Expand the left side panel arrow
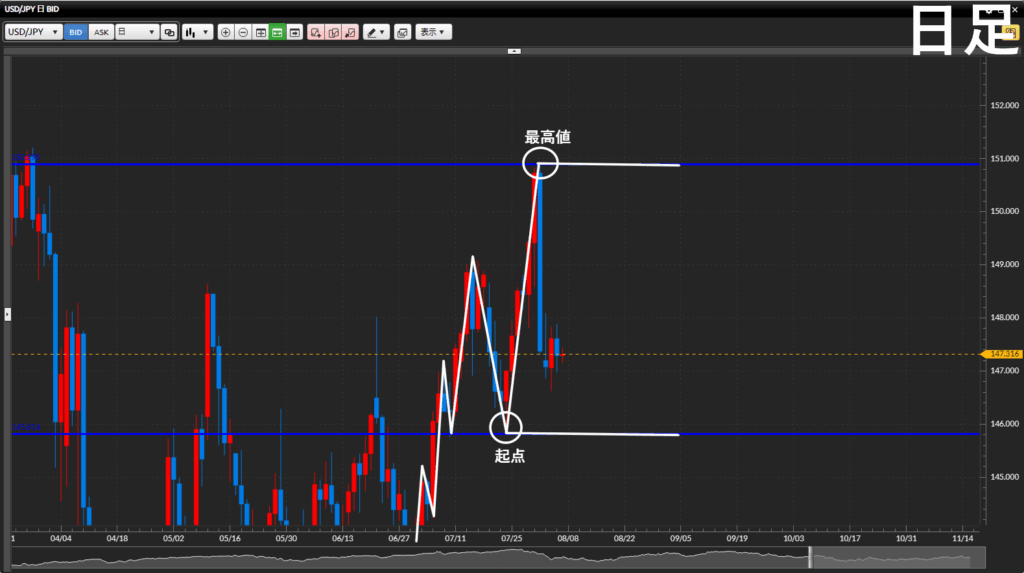Image resolution: width=1024 pixels, height=573 pixels. tap(7, 314)
